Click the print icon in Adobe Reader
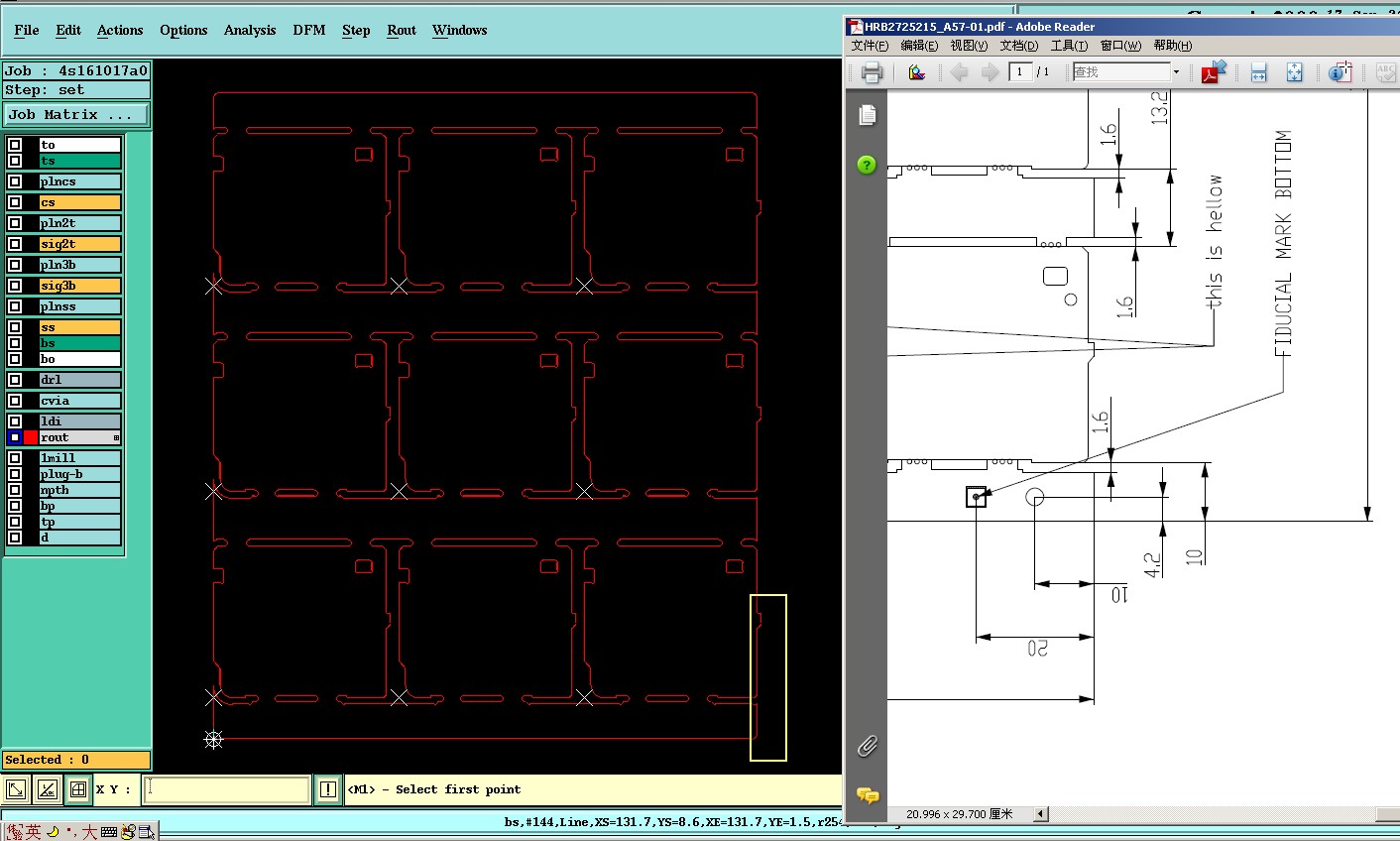This screenshot has width=1400, height=841. pos(872,72)
